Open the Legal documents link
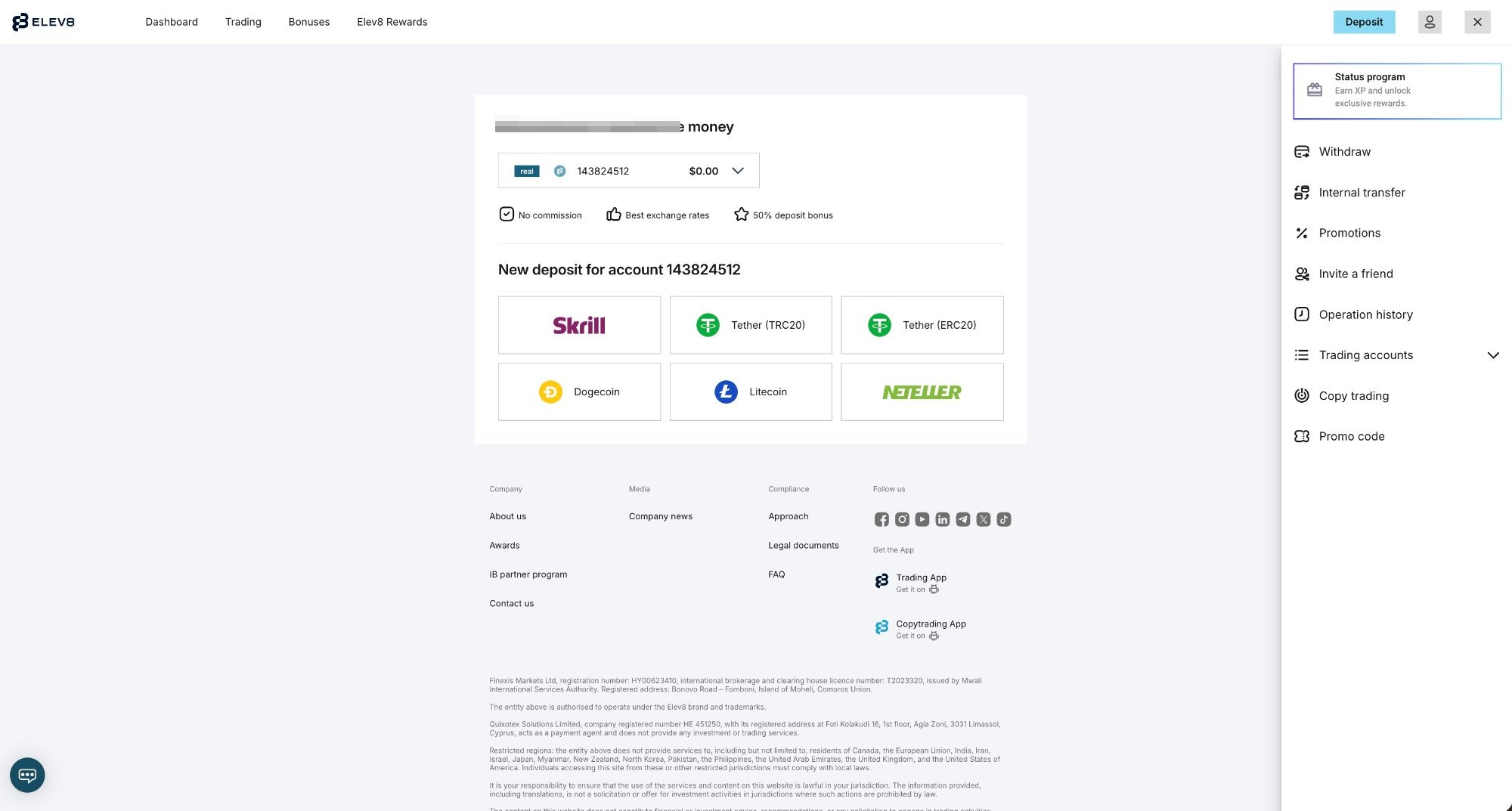This screenshot has width=1512, height=811. pyautogui.click(x=804, y=545)
